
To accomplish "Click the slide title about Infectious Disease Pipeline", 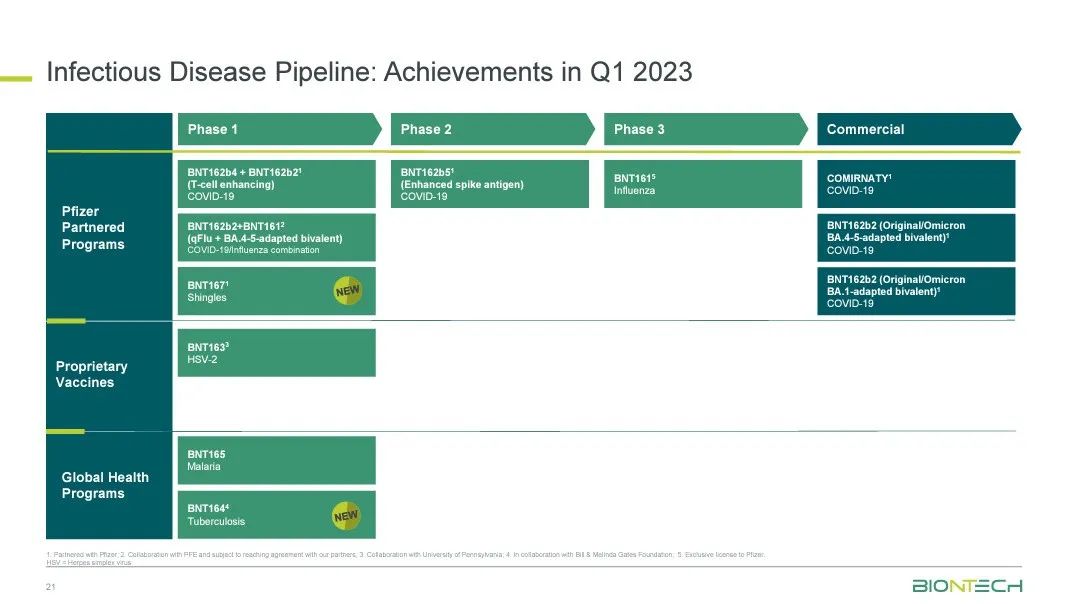I will pos(369,72).
